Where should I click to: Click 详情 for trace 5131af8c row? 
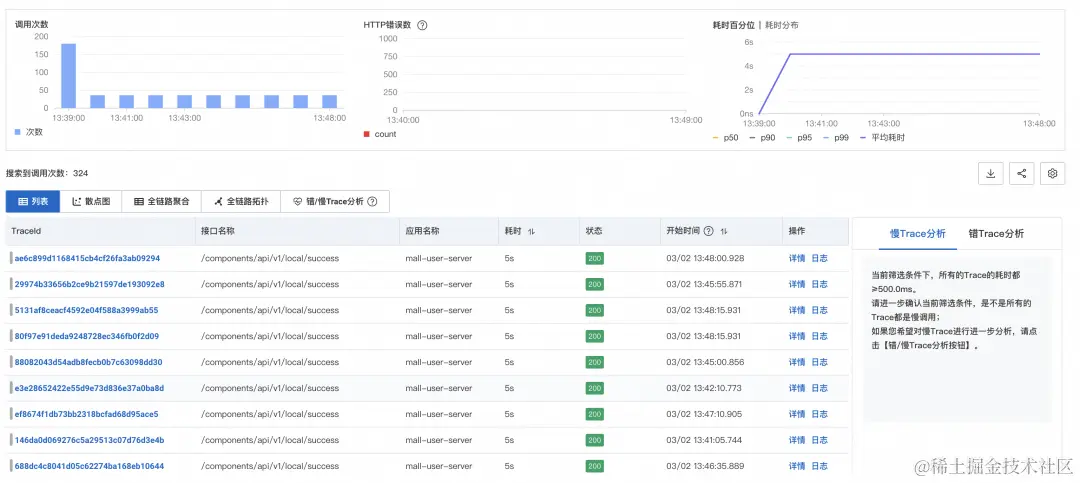point(797,310)
